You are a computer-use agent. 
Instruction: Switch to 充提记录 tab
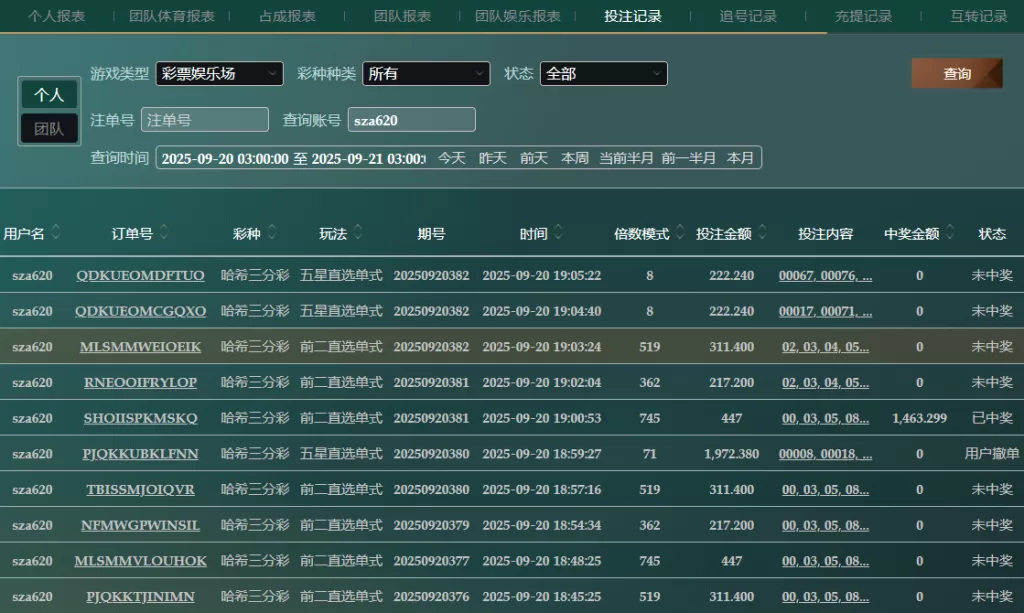[x=863, y=16]
